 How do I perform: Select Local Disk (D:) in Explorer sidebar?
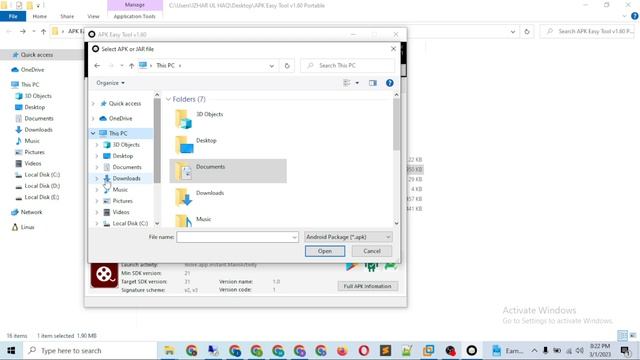click(42, 186)
